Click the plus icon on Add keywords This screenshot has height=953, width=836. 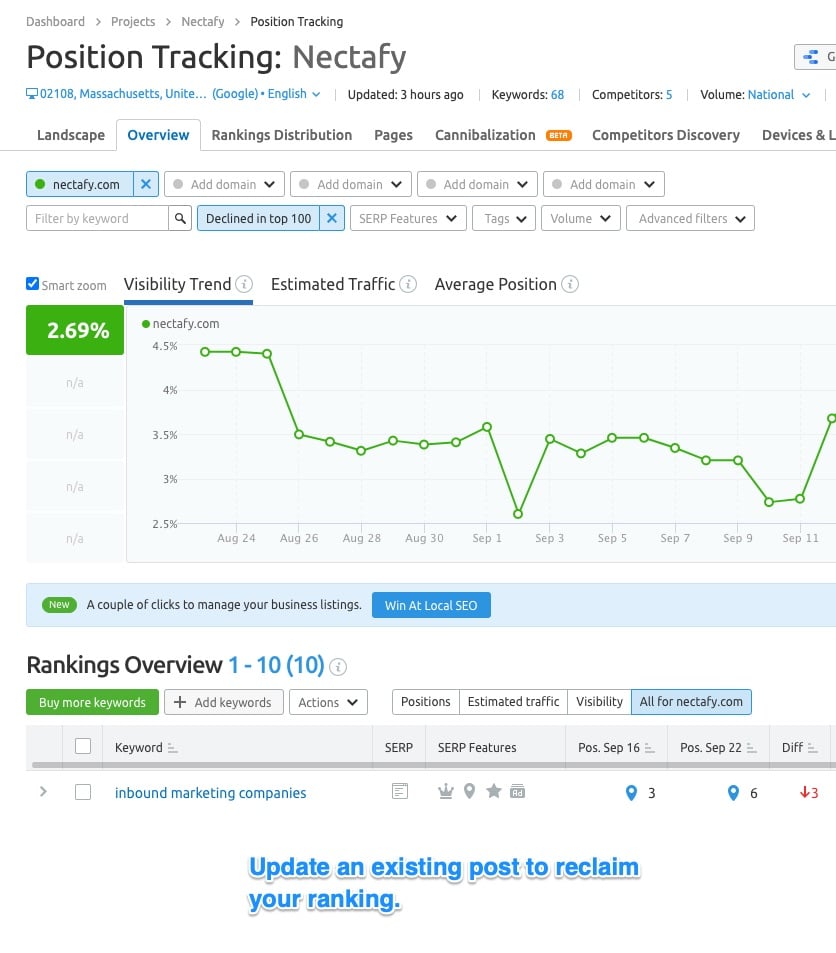click(x=180, y=702)
